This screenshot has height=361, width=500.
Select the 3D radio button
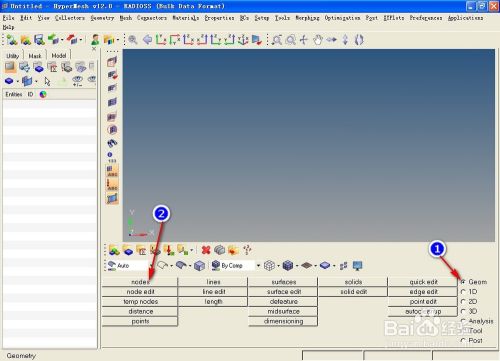coord(463,311)
